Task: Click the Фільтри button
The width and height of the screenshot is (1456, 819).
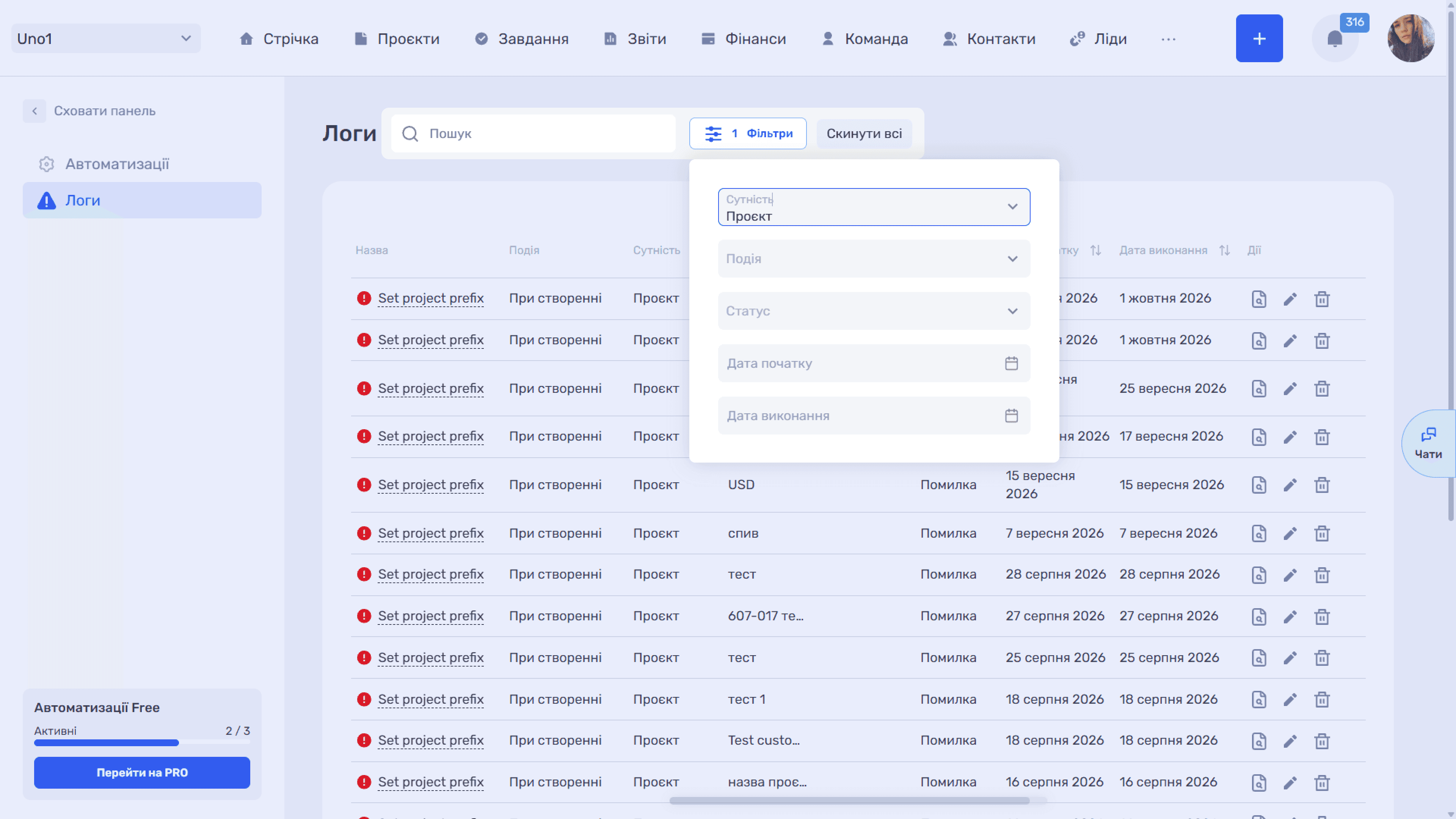Action: pyautogui.click(x=747, y=133)
